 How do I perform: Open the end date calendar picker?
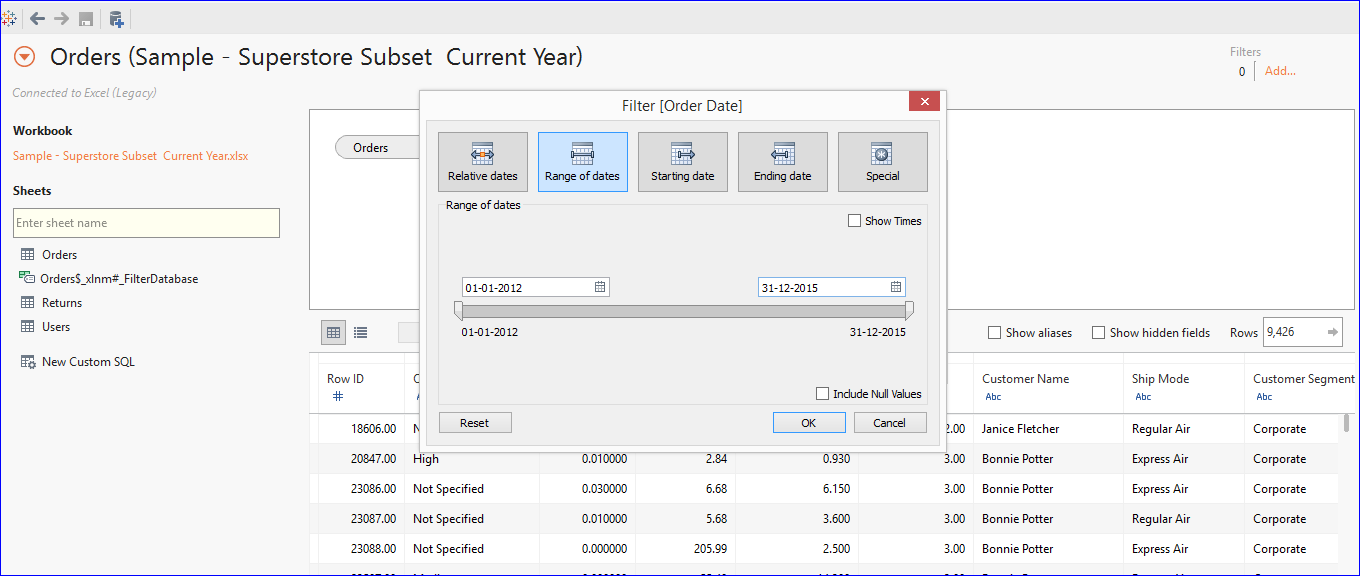895,286
